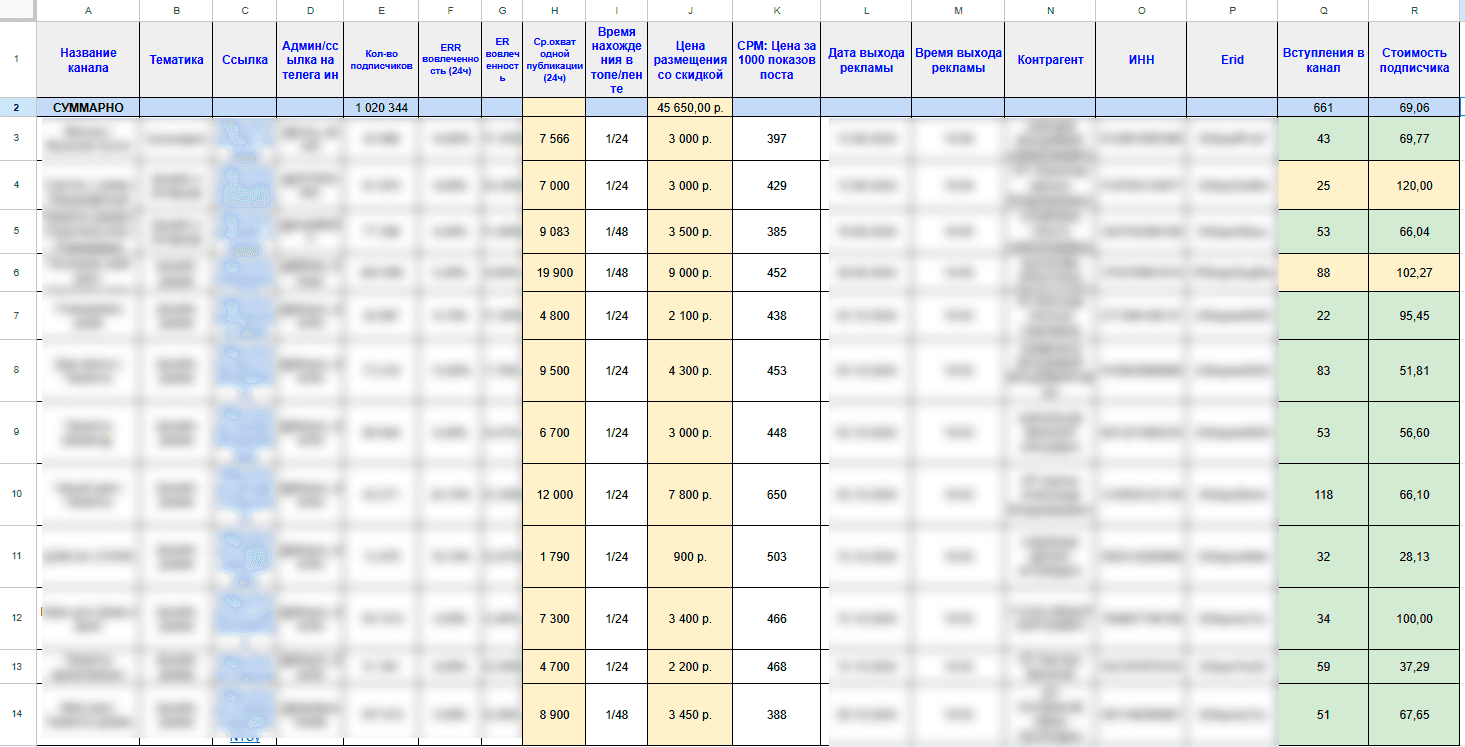The width and height of the screenshot is (1465, 747).
Task: Click reach value '12 000'
Action: [554, 495]
